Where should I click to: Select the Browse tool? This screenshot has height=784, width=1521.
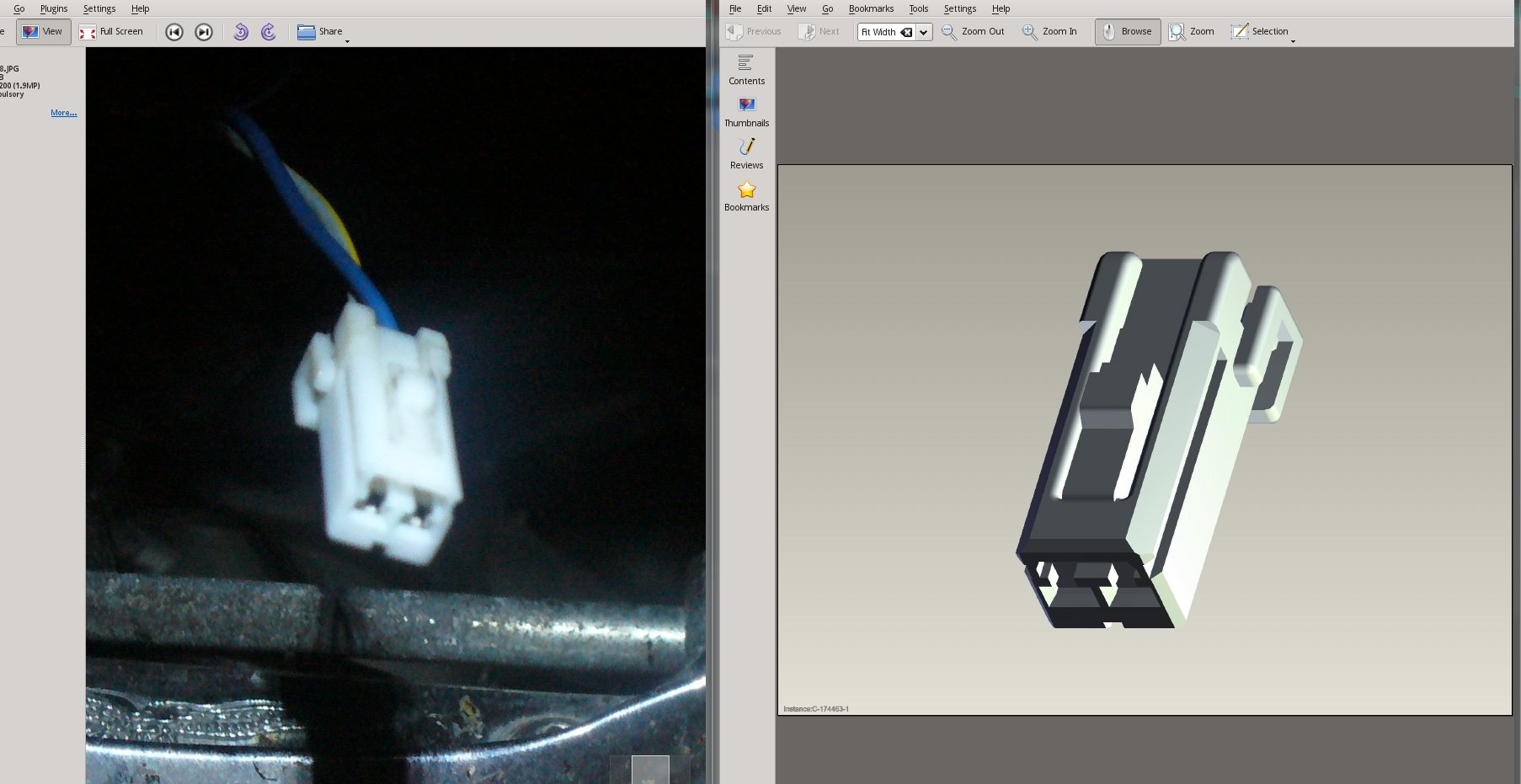coord(1128,32)
